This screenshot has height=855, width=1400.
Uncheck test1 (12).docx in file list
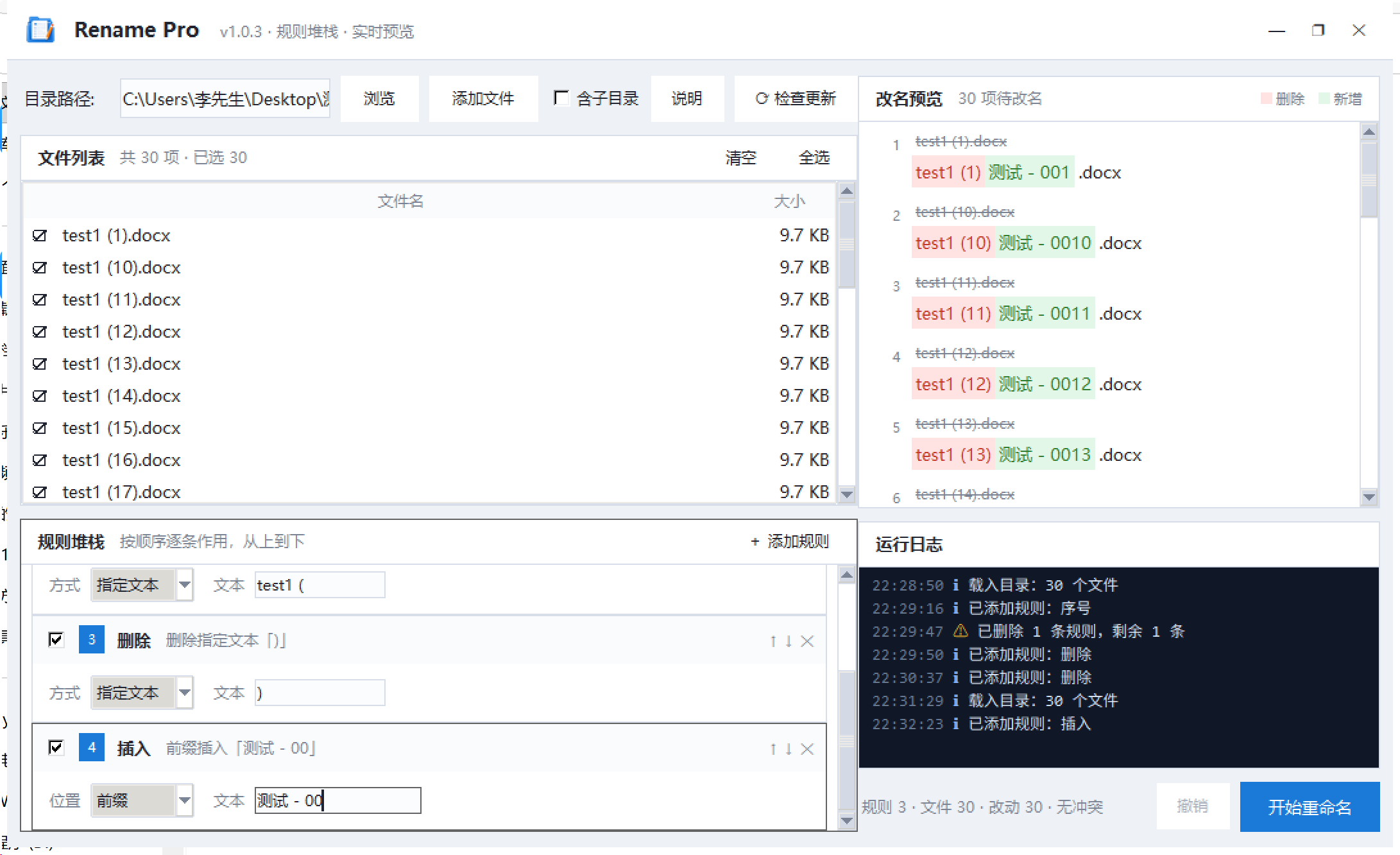tap(40, 332)
